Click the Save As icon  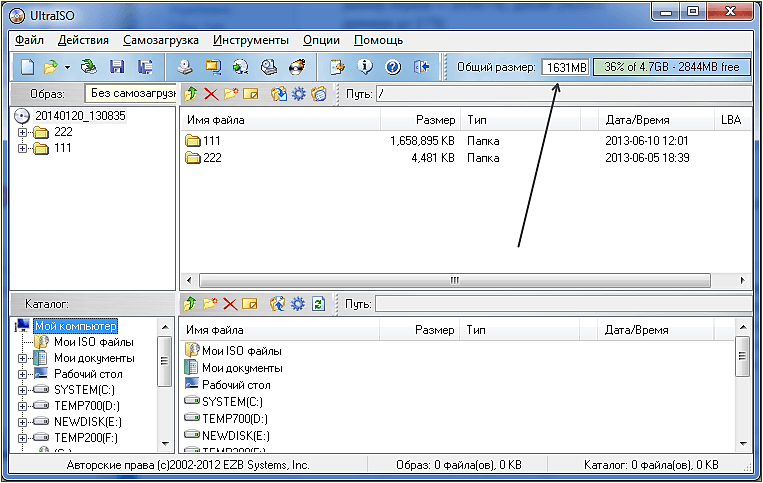145,67
